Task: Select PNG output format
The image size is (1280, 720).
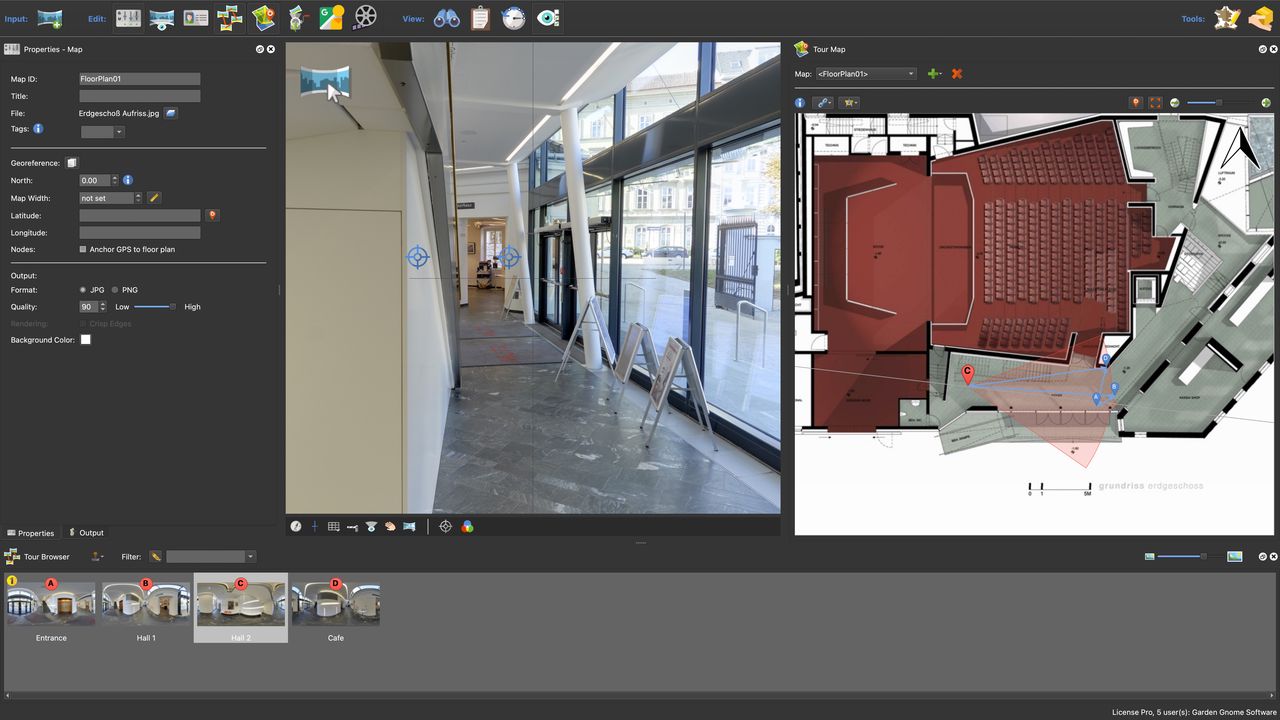Action: pyautogui.click(x=115, y=290)
